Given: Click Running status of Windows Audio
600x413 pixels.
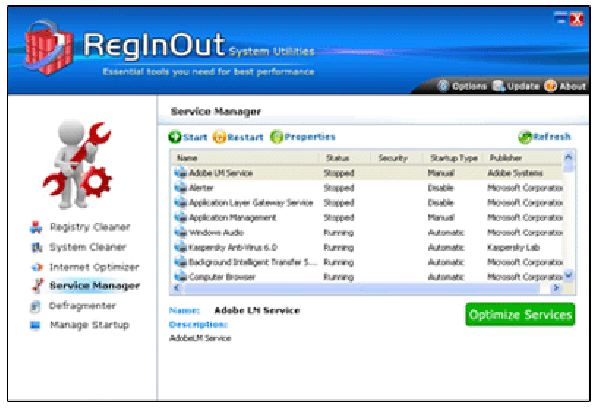Looking at the screenshot, I should pos(339,233).
